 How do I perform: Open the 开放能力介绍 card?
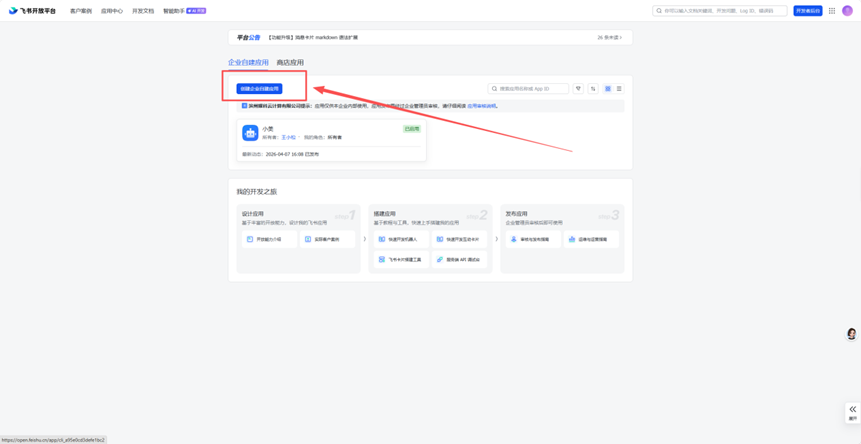pyautogui.click(x=269, y=239)
